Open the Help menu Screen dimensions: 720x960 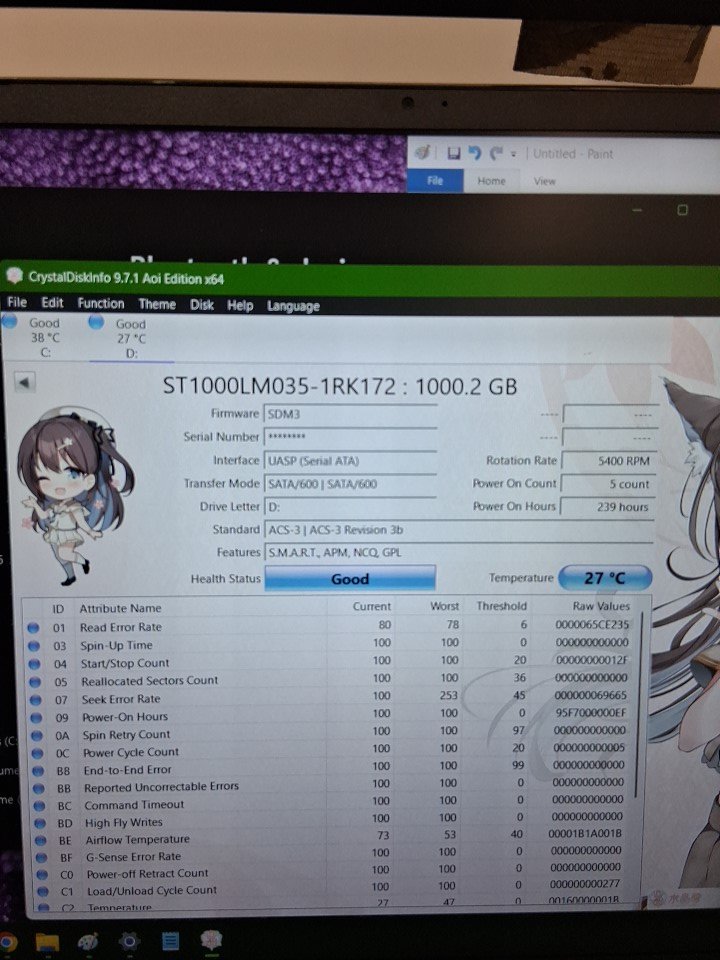tap(240, 306)
